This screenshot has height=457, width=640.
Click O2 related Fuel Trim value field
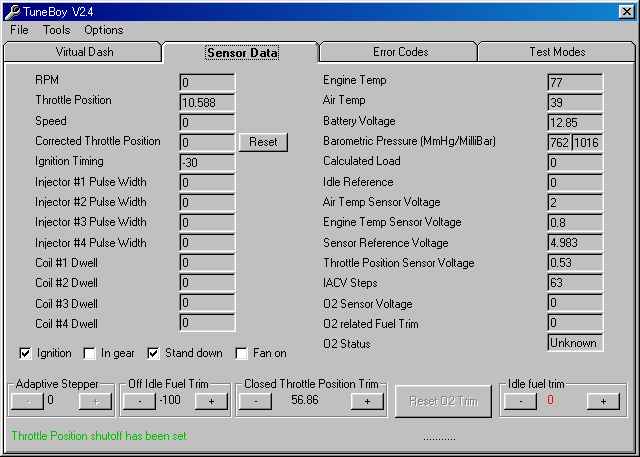tap(575, 322)
